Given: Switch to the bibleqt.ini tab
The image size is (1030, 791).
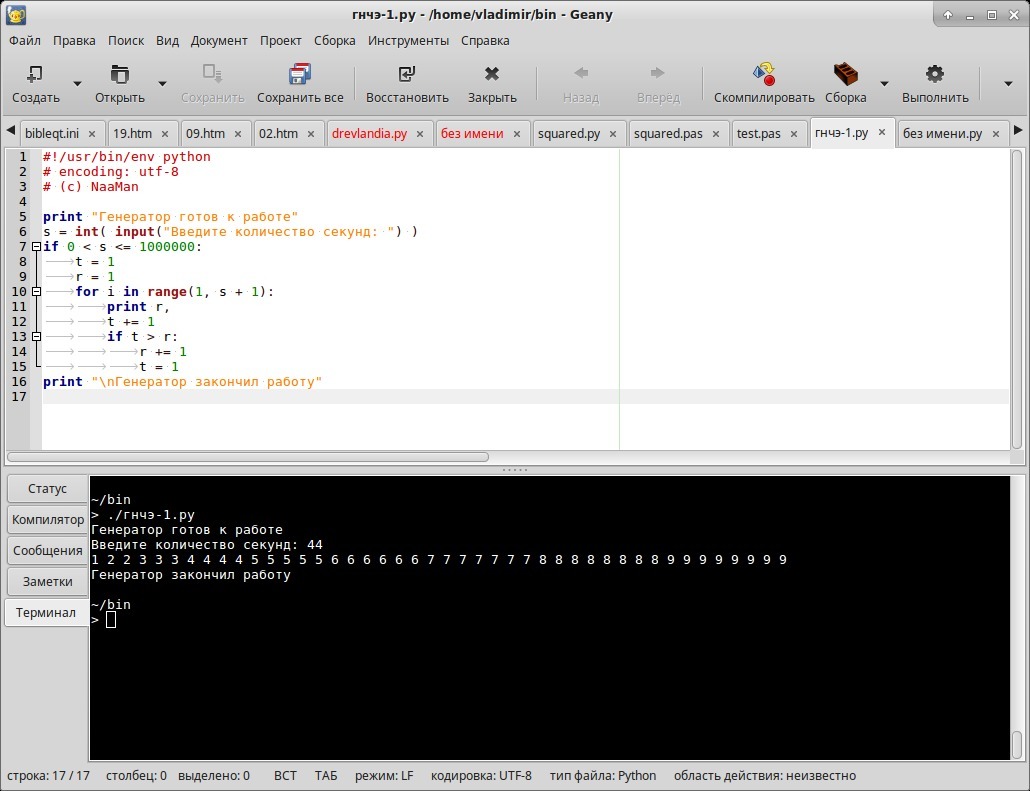Looking at the screenshot, I should [52, 133].
